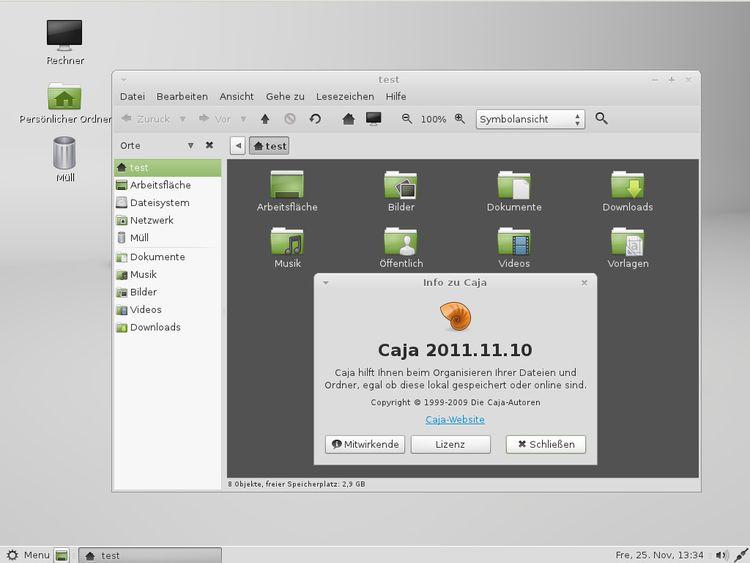The image size is (750, 563).
Task: Open the Caja-Website link
Action: tap(455, 420)
